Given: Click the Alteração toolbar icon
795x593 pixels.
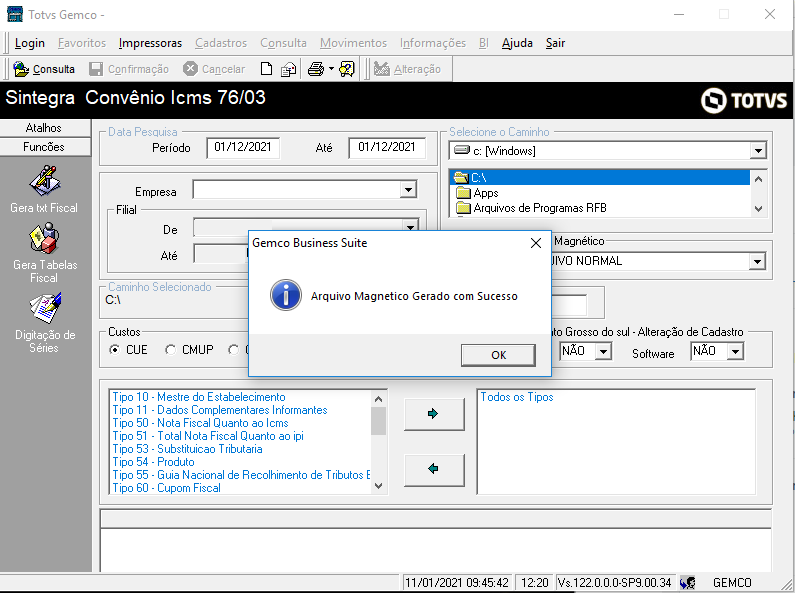Looking at the screenshot, I should [x=381, y=69].
